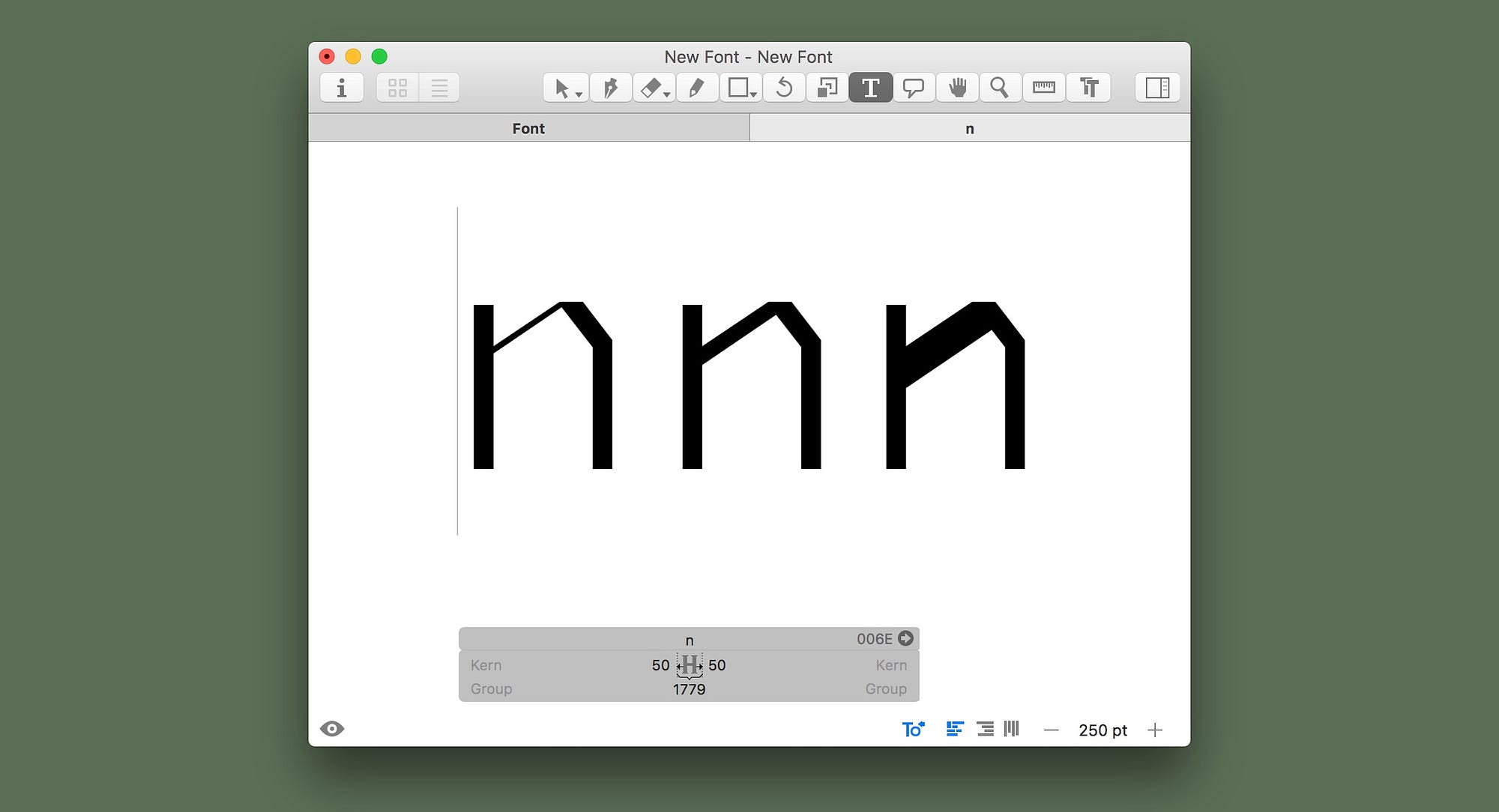Click the right Group field
The height and width of the screenshot is (812, 1499).
click(886, 688)
